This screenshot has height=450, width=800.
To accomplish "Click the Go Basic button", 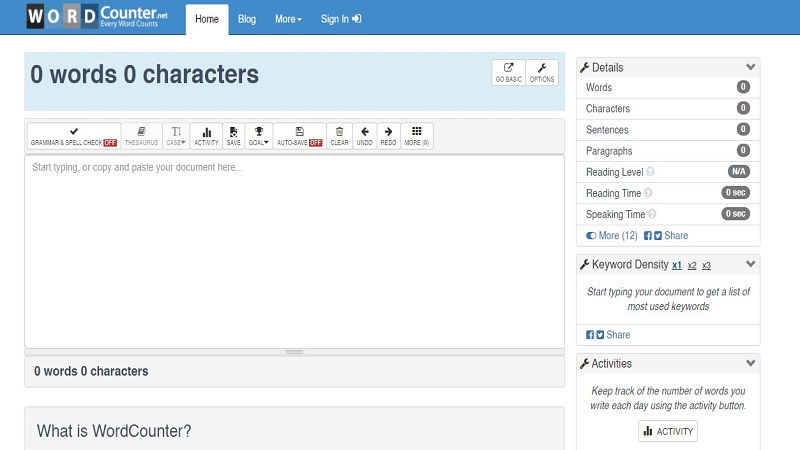I will pyautogui.click(x=508, y=72).
